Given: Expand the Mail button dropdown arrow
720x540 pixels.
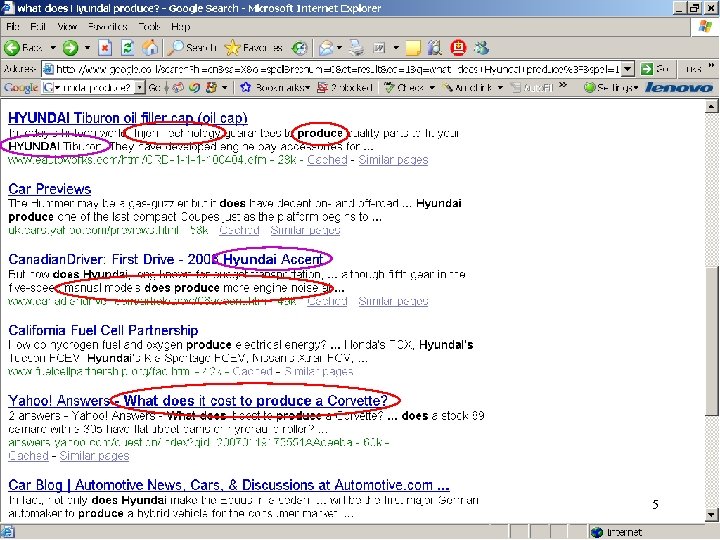Looking at the screenshot, I should (339, 47).
